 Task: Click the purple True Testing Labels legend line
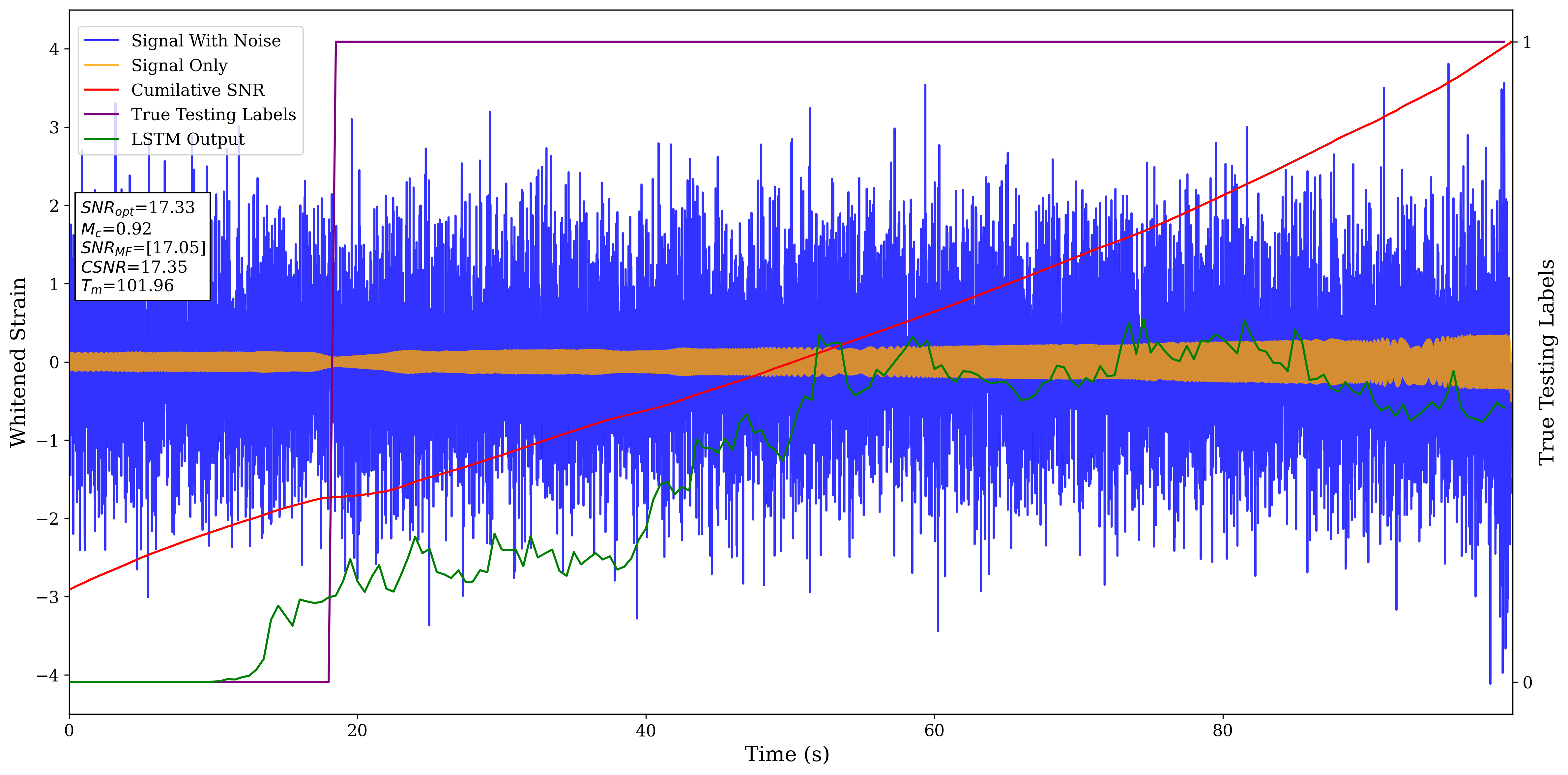101,114
